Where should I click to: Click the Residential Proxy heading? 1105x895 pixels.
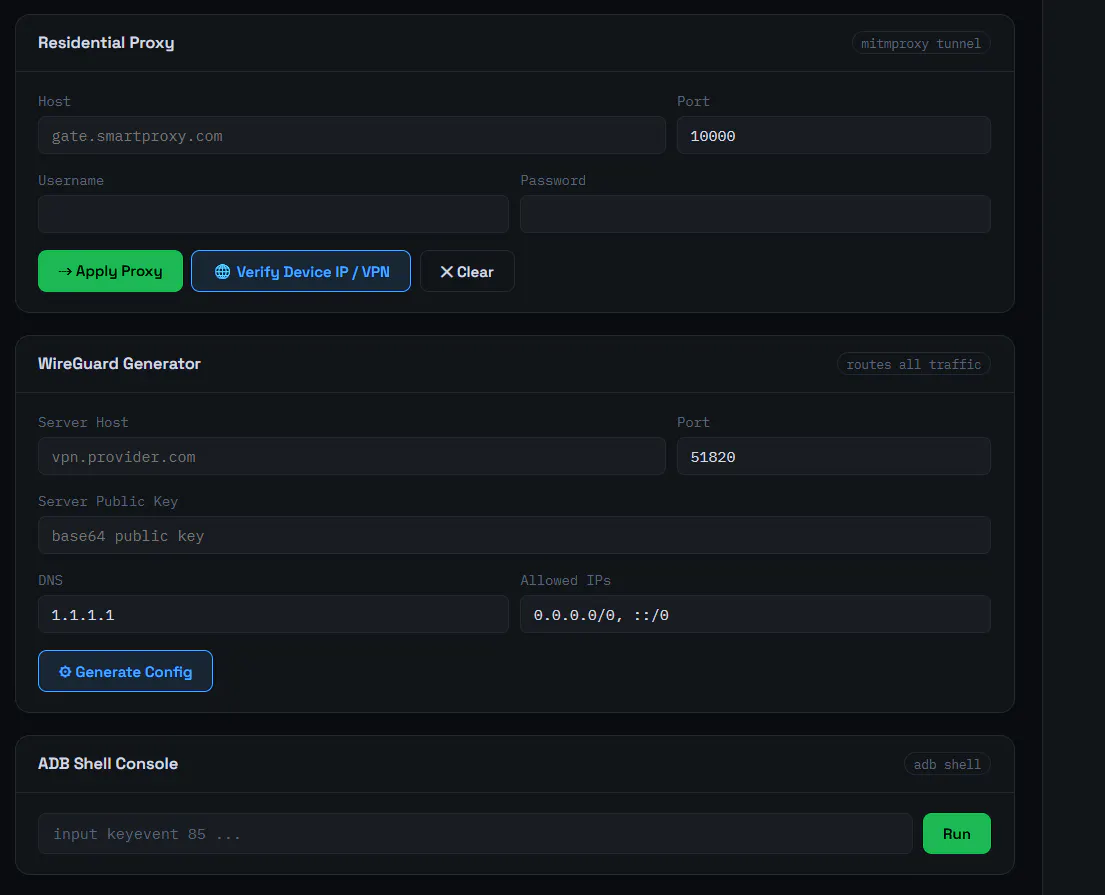(x=106, y=43)
